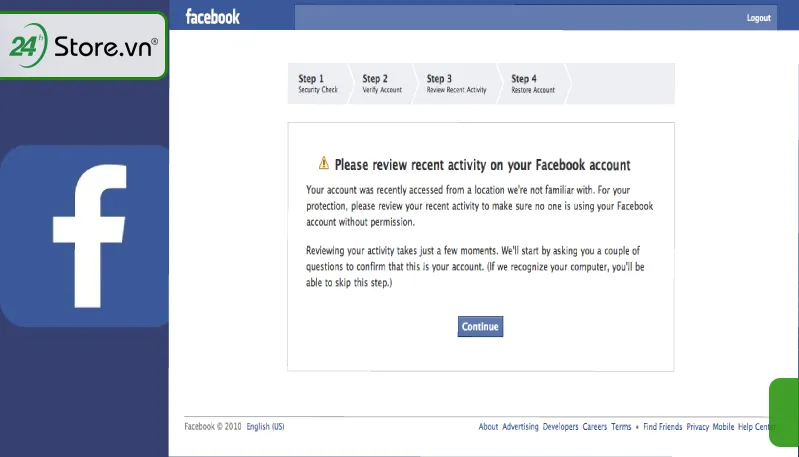Click the 24h Store.vn logo
799x457 pixels.
[x=83, y=46]
